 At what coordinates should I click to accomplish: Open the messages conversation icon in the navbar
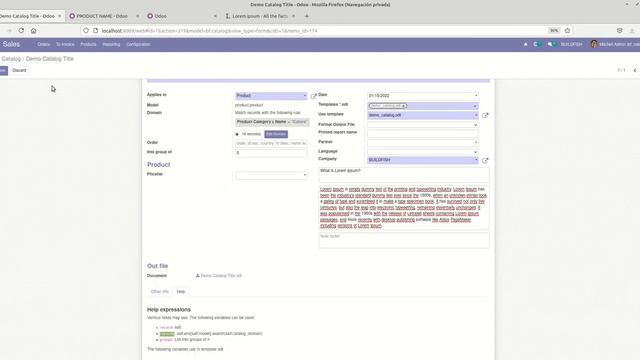[551, 44]
